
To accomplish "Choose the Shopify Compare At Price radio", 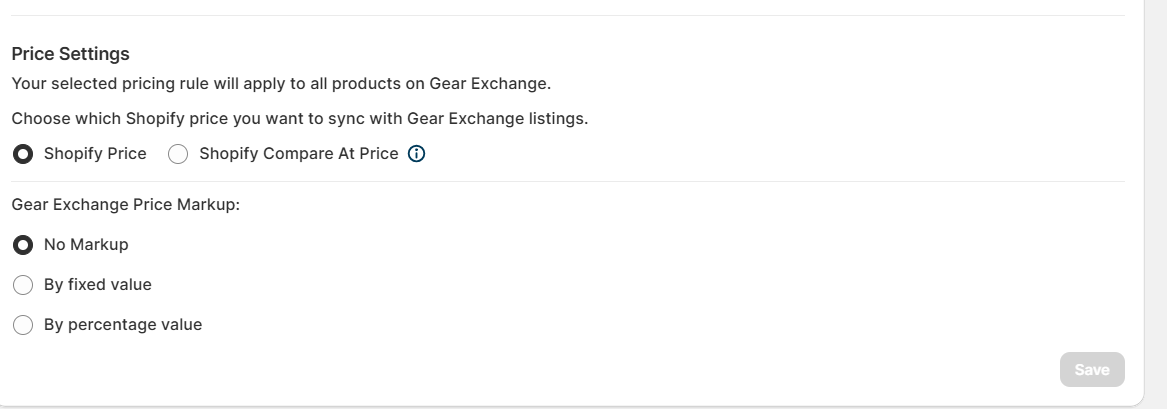I will tap(178, 154).
